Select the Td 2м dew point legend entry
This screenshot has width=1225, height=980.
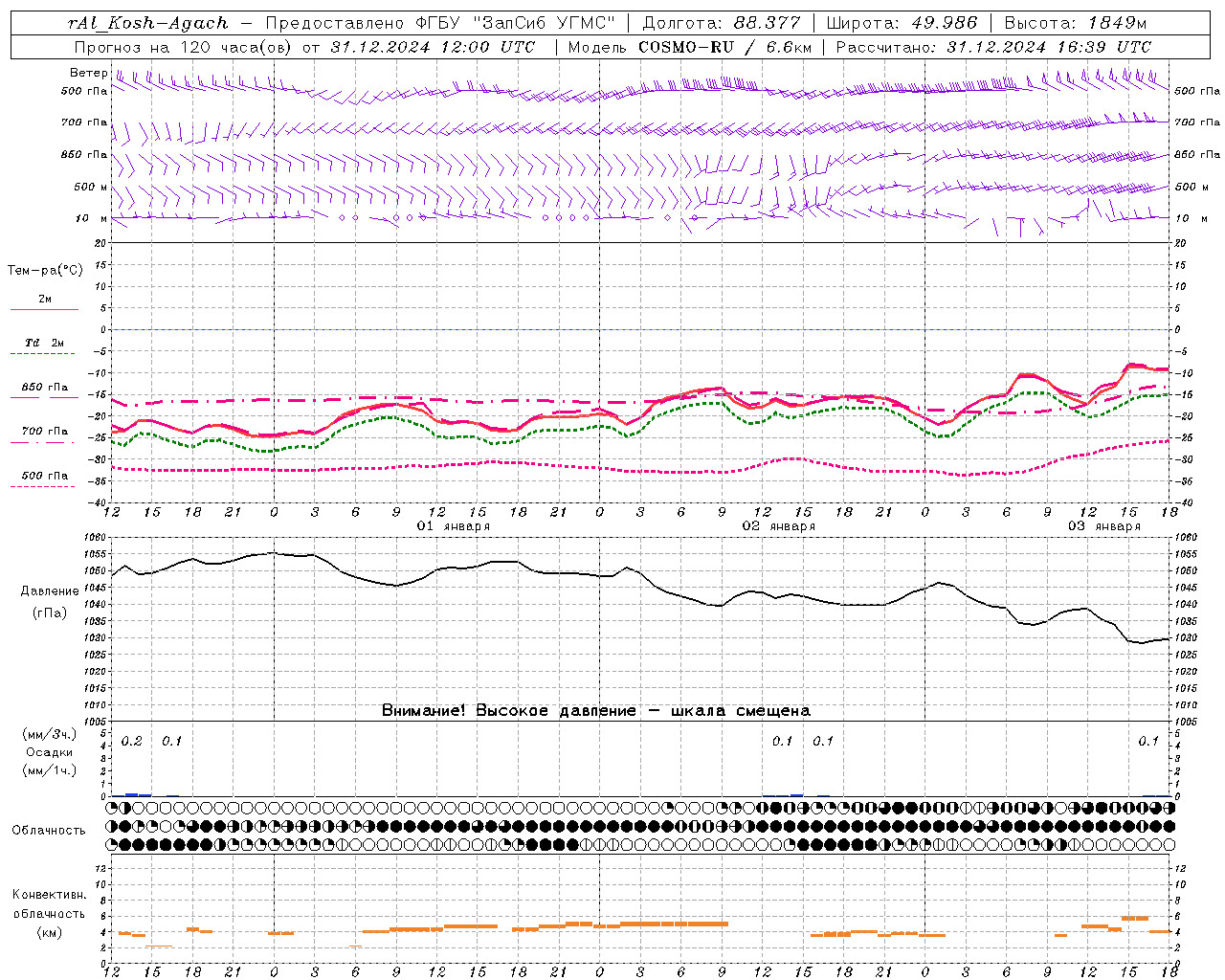click(44, 343)
